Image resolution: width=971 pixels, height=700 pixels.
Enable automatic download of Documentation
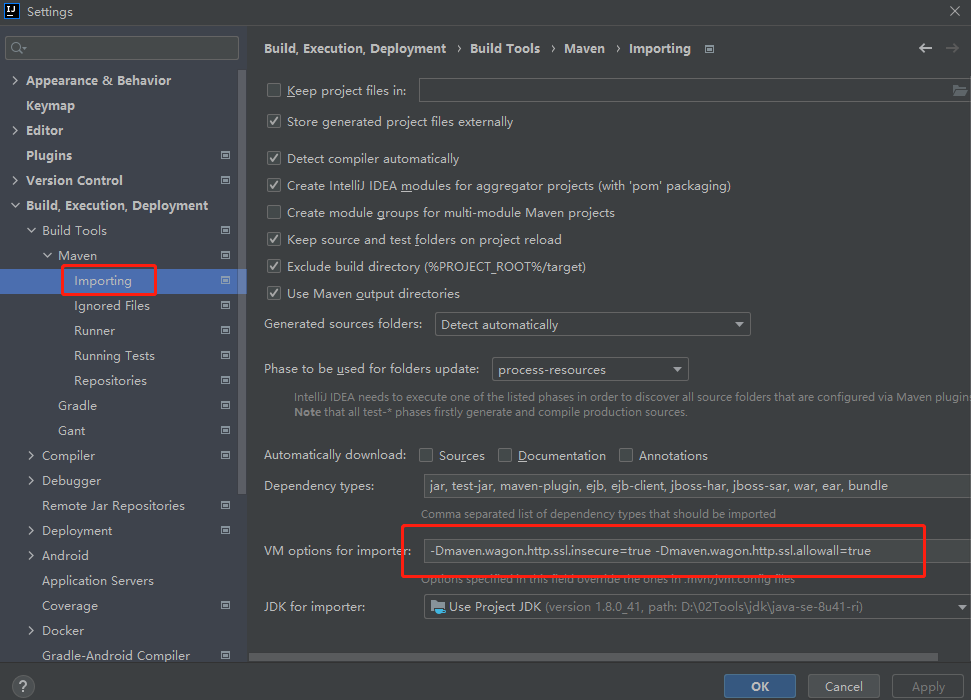505,455
